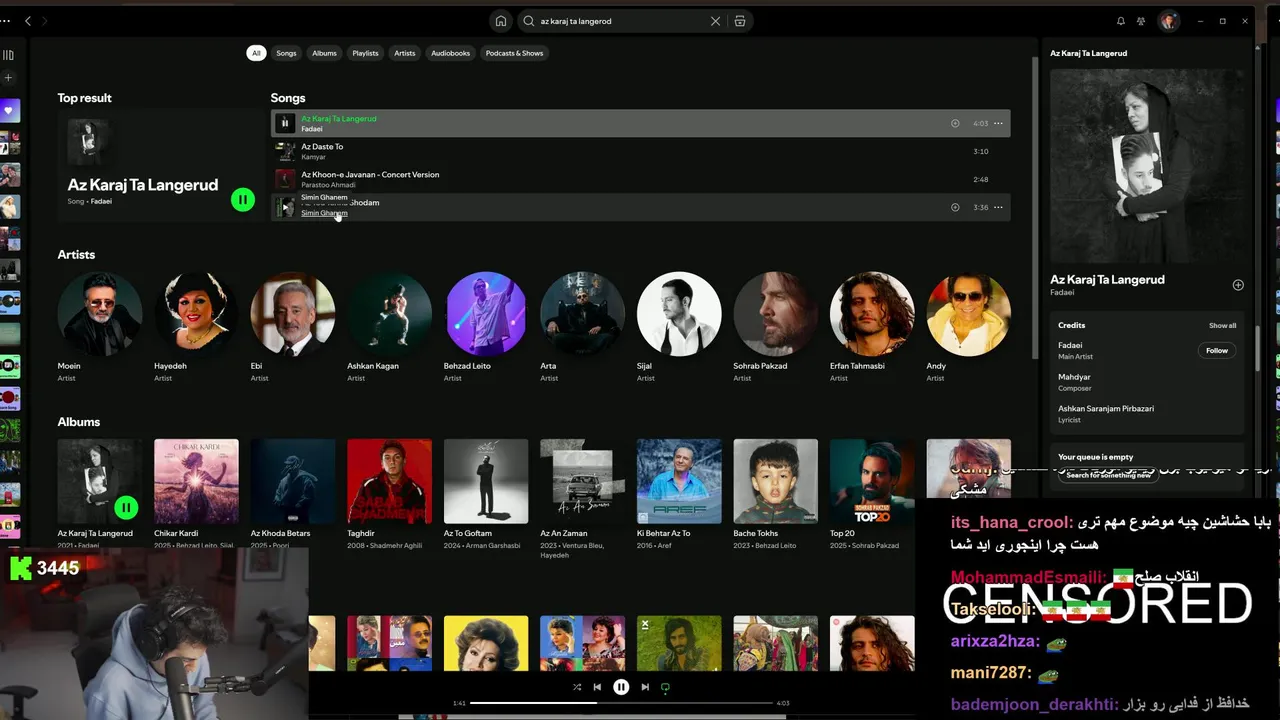1280x720 pixels.
Task: Skip to next track
Action: (645, 687)
